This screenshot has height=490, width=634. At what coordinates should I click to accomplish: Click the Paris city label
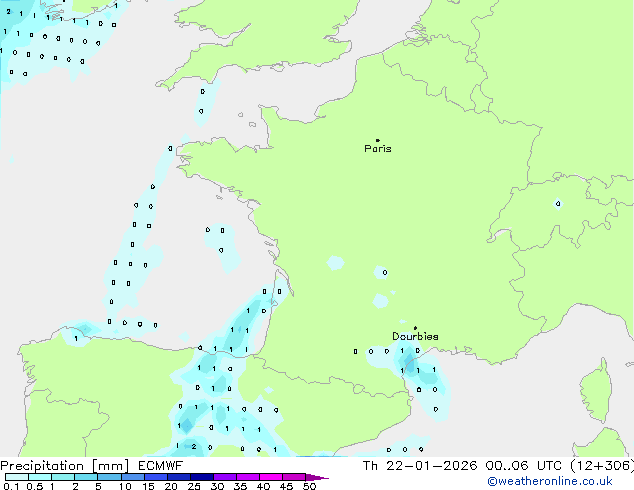pyautogui.click(x=378, y=149)
